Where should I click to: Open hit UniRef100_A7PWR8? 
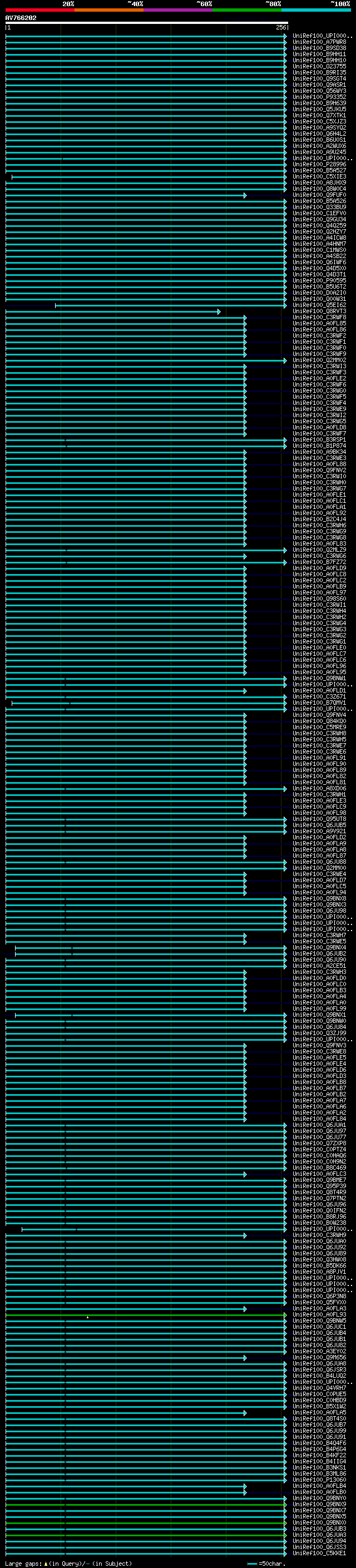tap(319, 42)
